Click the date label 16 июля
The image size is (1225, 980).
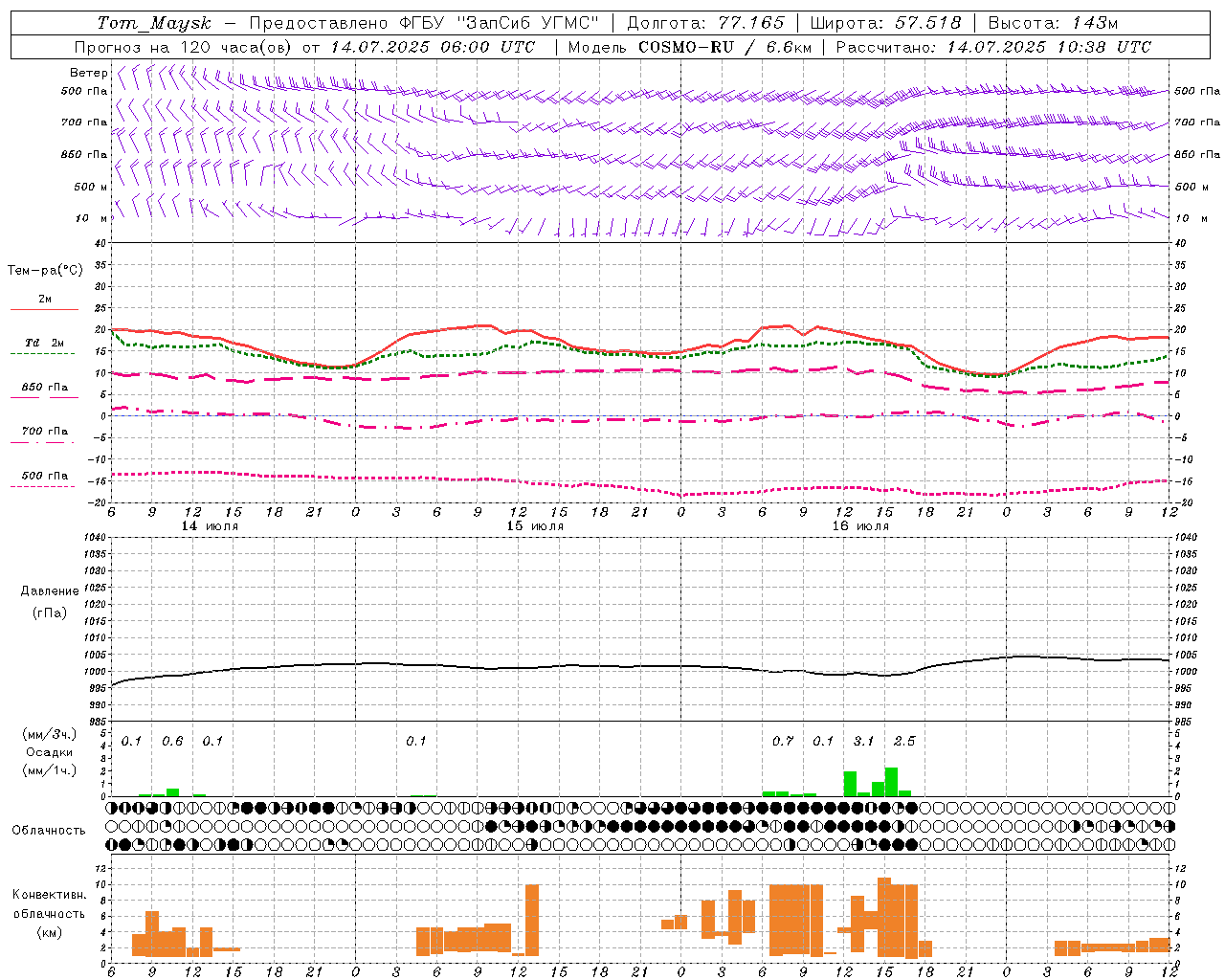(860, 526)
